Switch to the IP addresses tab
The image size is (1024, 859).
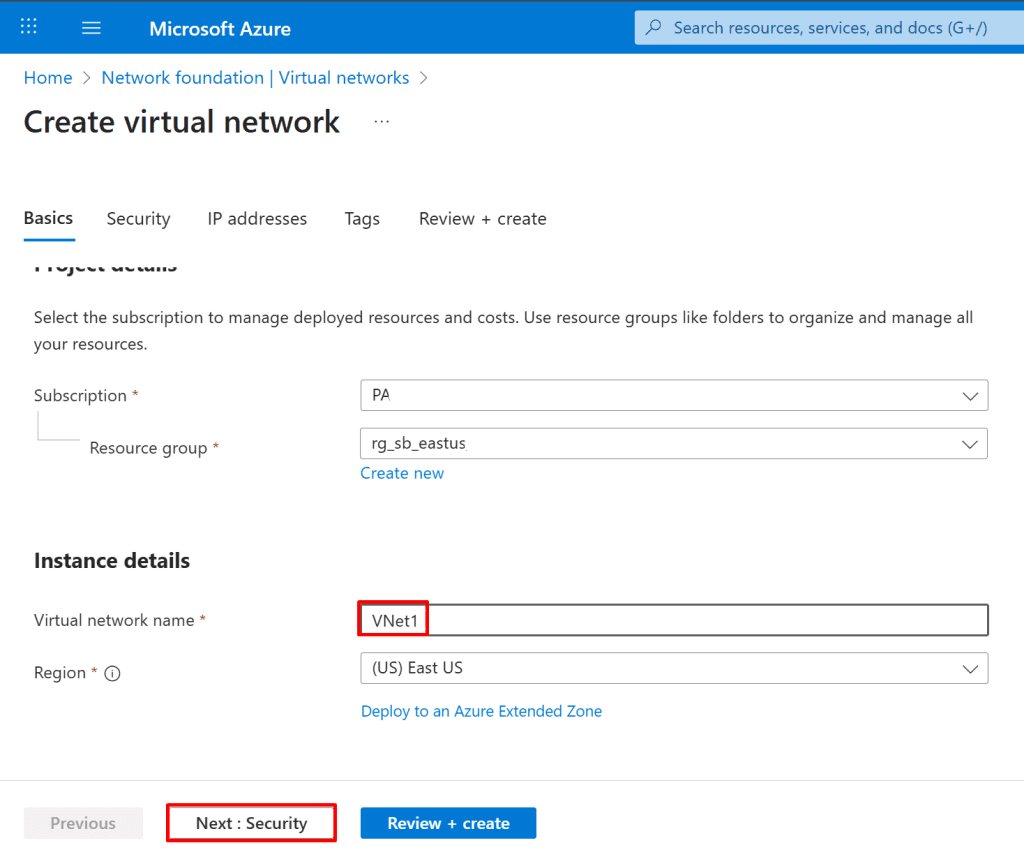coord(257,218)
